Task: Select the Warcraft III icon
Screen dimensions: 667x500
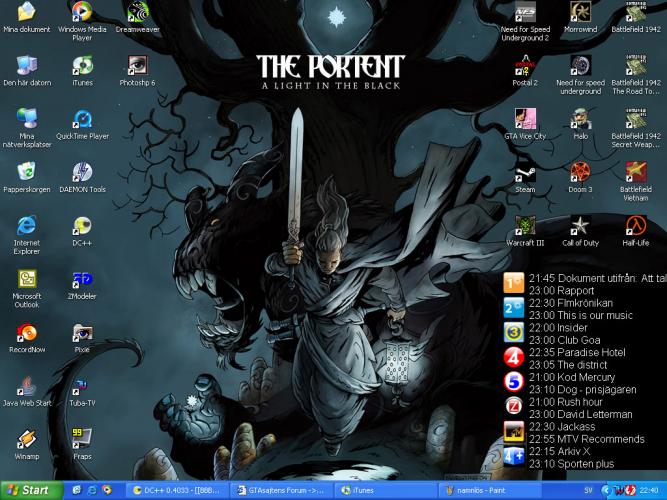Action: pyautogui.click(x=525, y=225)
